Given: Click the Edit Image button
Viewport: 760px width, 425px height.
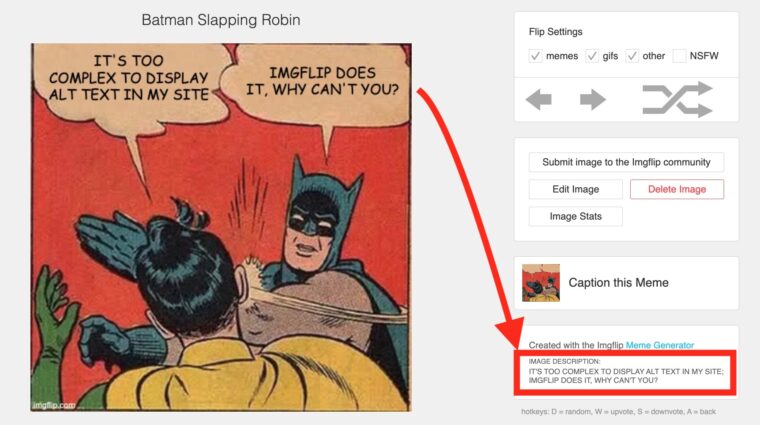Looking at the screenshot, I should point(575,189).
